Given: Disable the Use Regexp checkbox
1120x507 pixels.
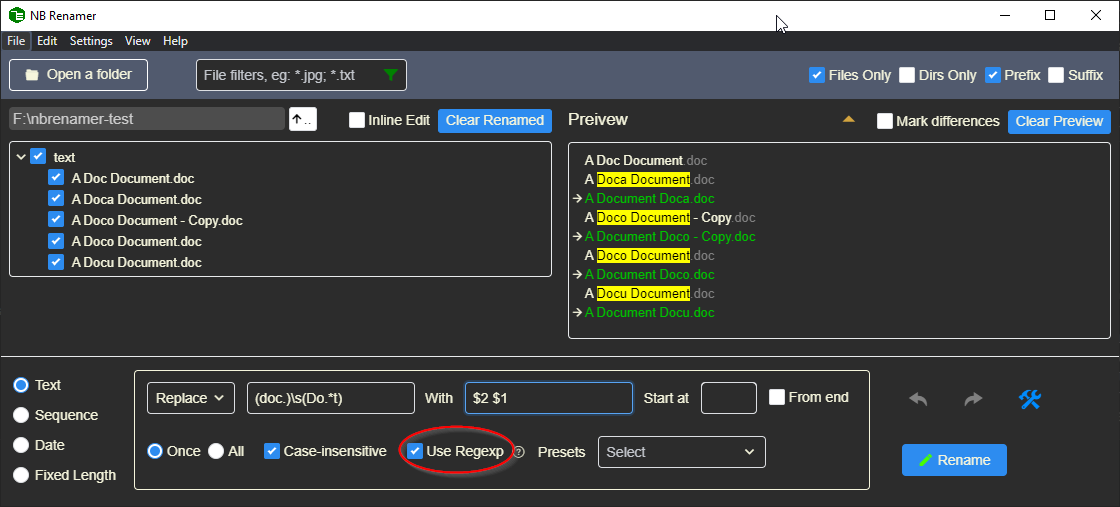Looking at the screenshot, I should (415, 451).
